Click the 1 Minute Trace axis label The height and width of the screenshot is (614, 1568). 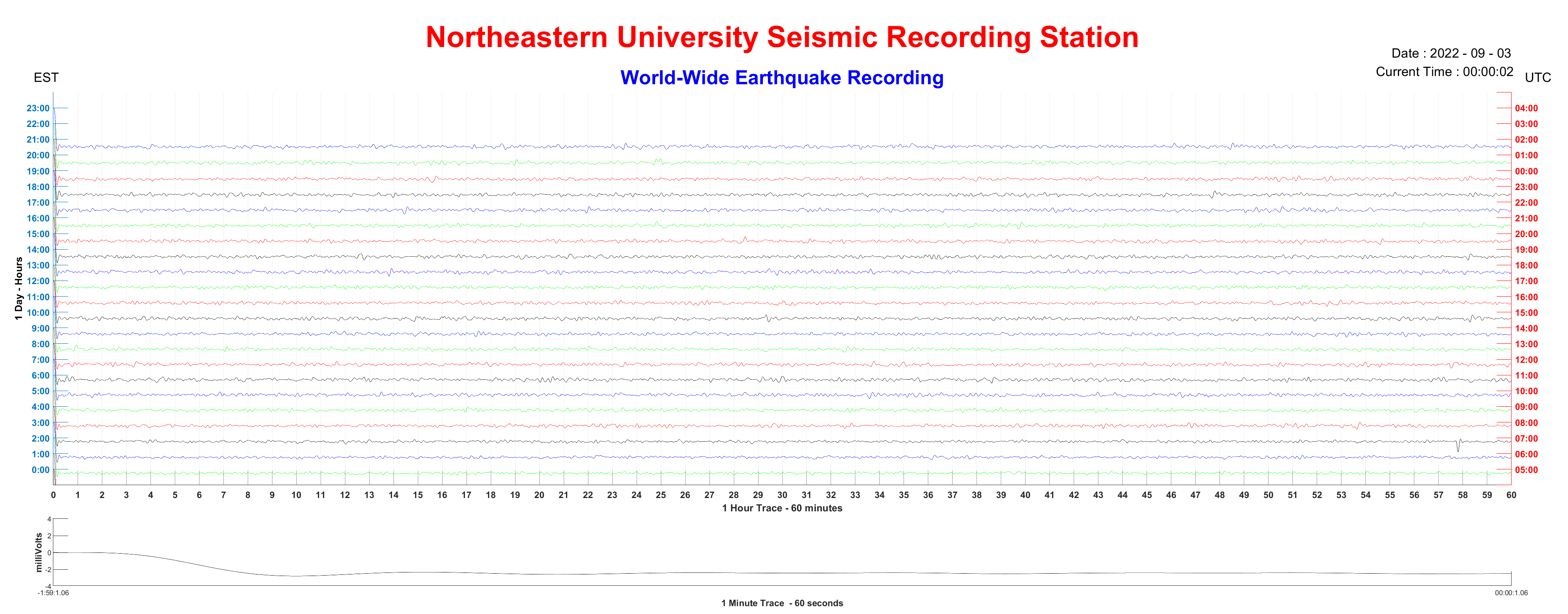[782, 603]
